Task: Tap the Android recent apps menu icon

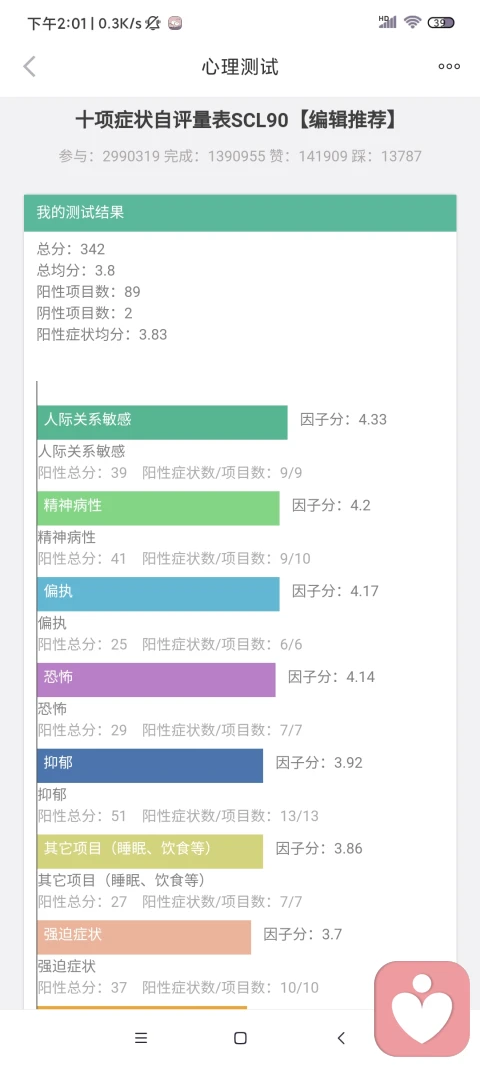Action: click(x=141, y=1038)
